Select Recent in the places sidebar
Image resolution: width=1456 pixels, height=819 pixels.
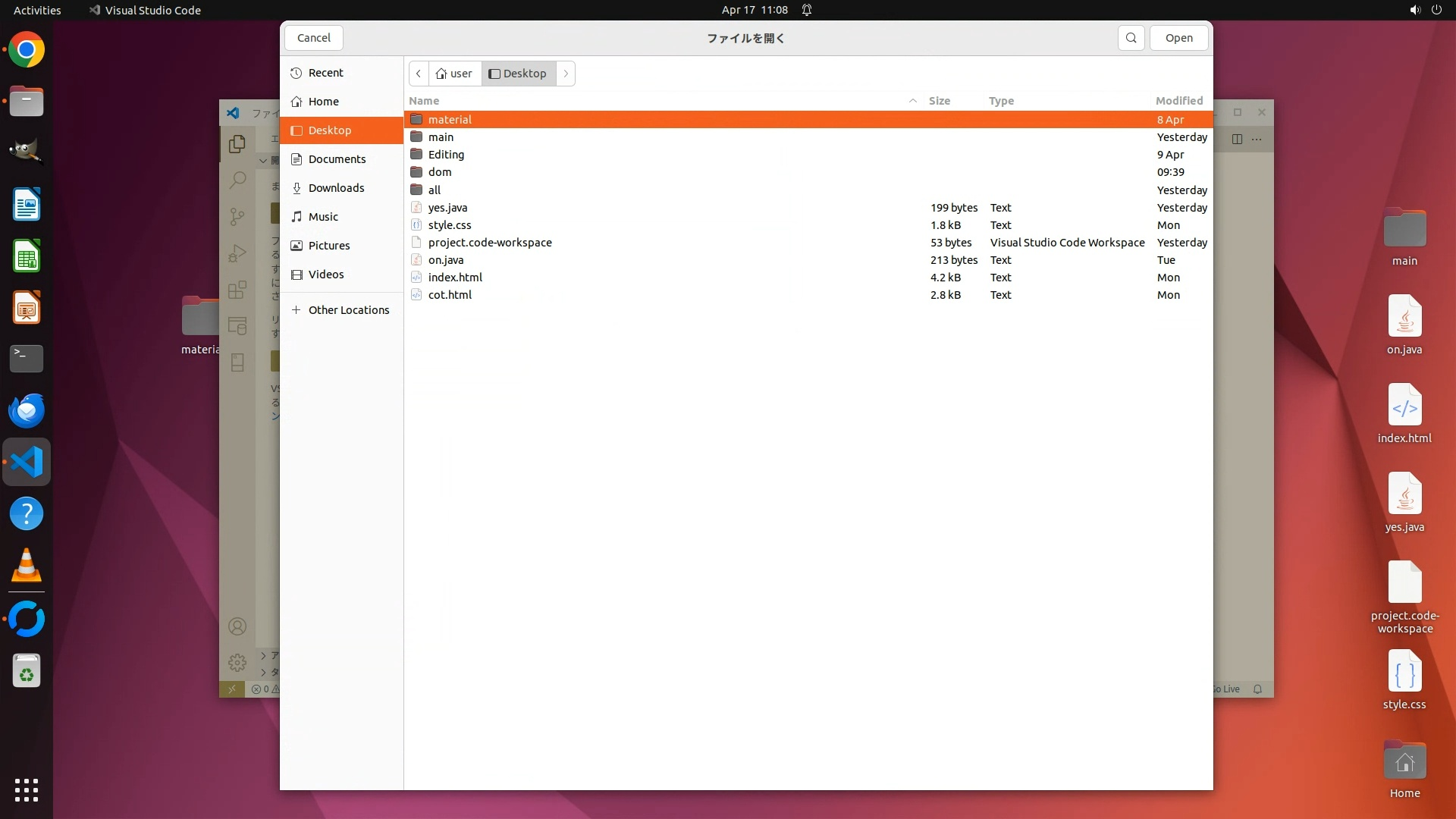click(x=325, y=73)
